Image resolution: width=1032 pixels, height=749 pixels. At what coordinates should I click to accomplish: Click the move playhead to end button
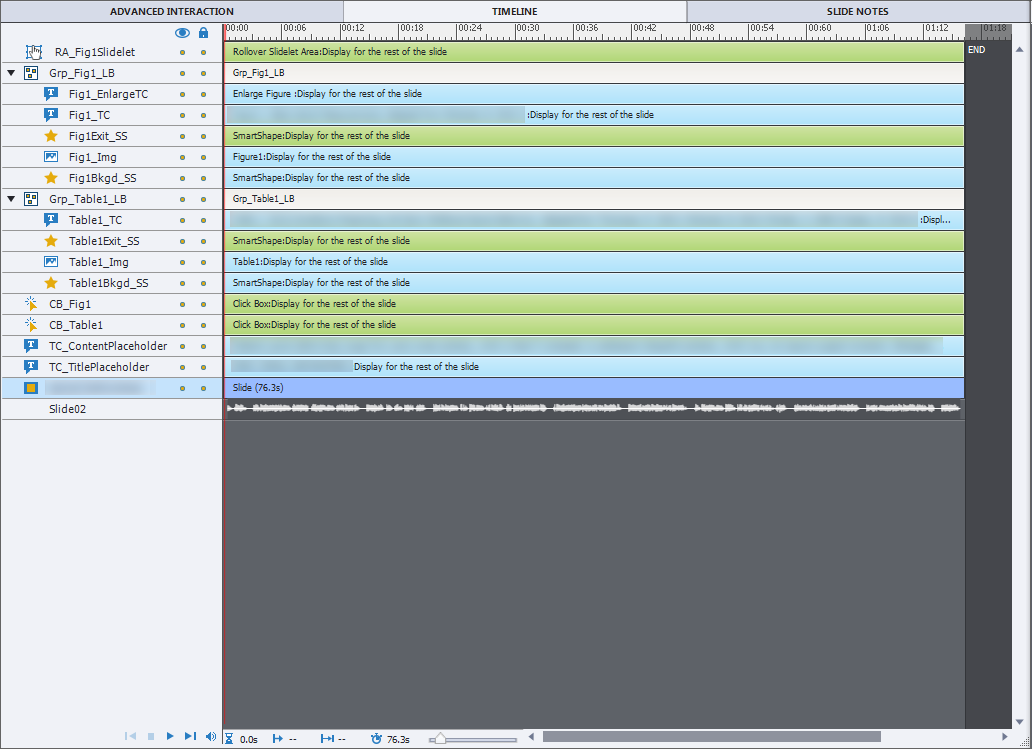190,737
